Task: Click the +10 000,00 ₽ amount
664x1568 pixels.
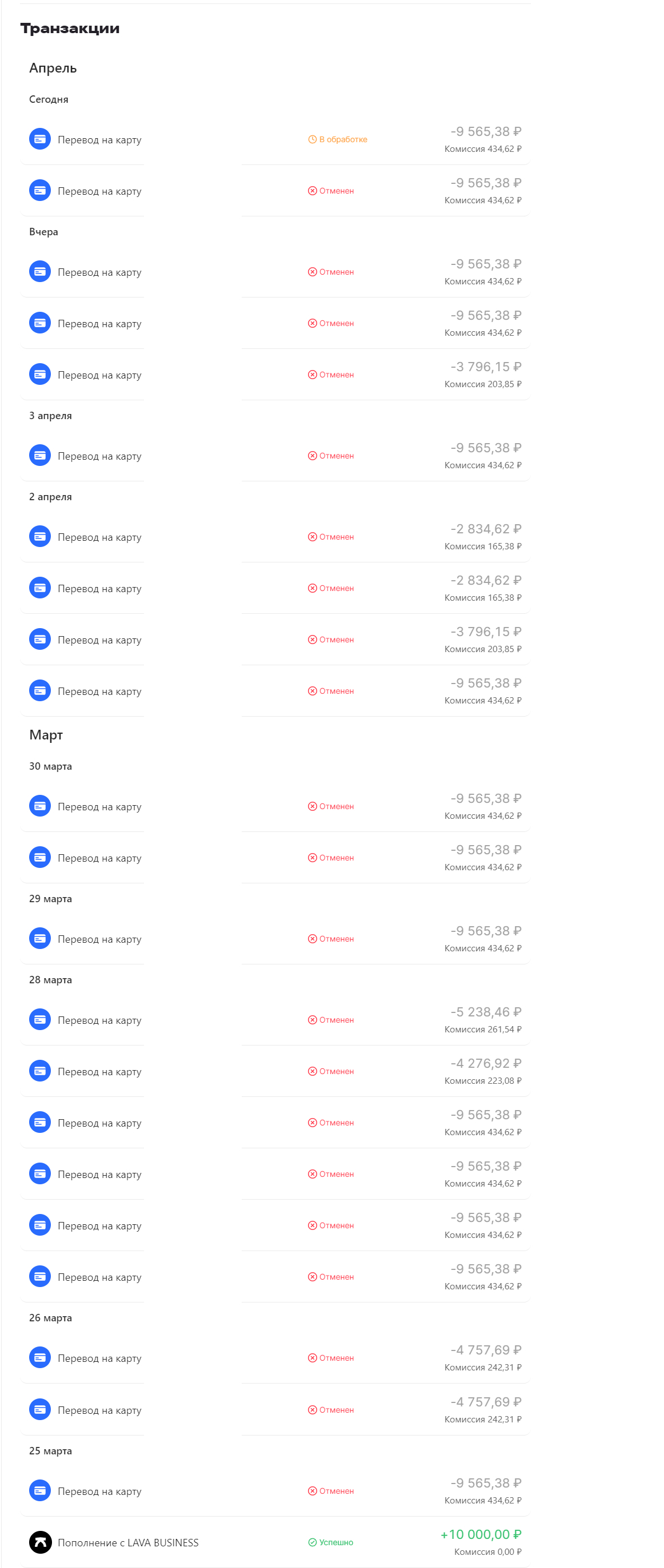Action: coord(481,1534)
